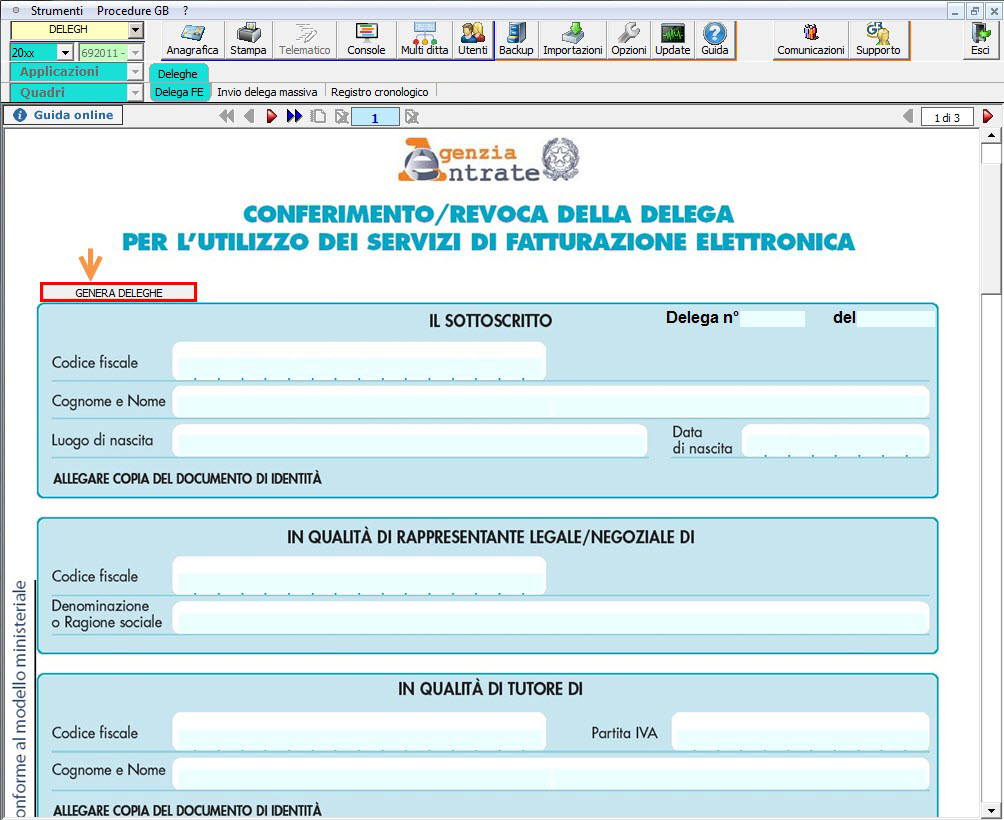Expand the 20xx year dropdown
Viewport: 1004px width, 820px height.
point(65,52)
